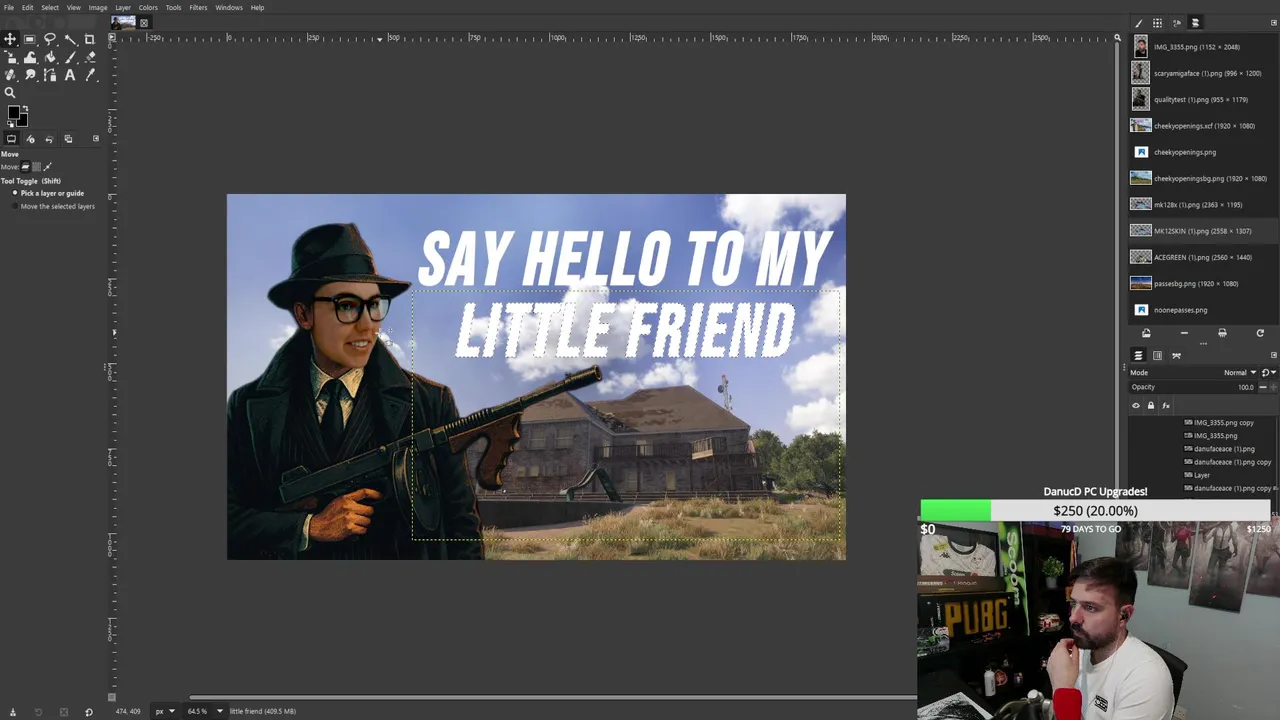
Task: Open the Windows menu
Action: tap(229, 7)
